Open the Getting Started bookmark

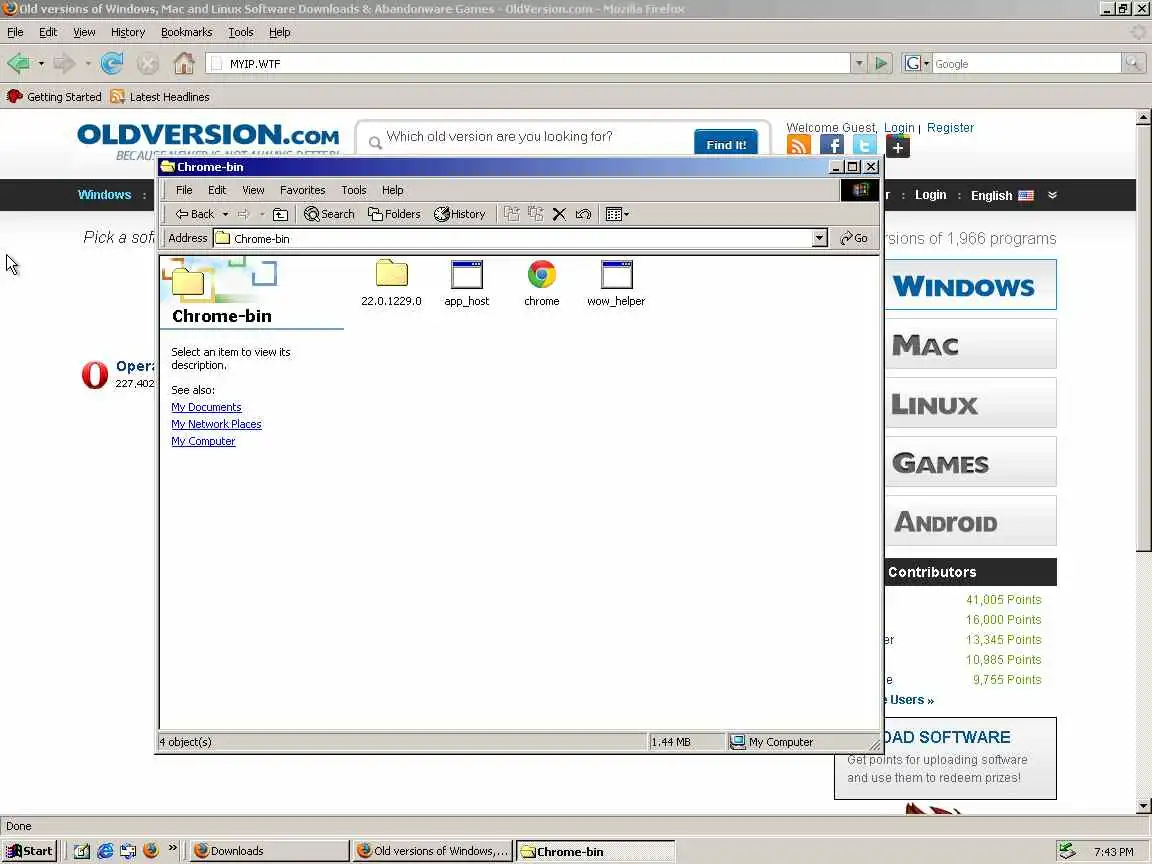click(54, 96)
